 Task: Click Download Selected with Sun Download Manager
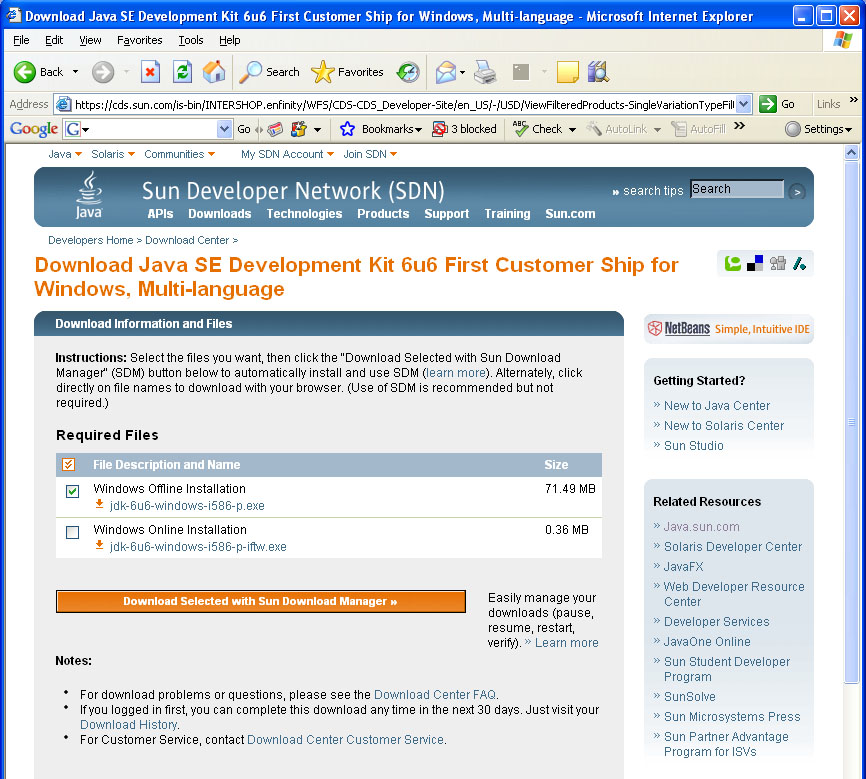[x=260, y=601]
